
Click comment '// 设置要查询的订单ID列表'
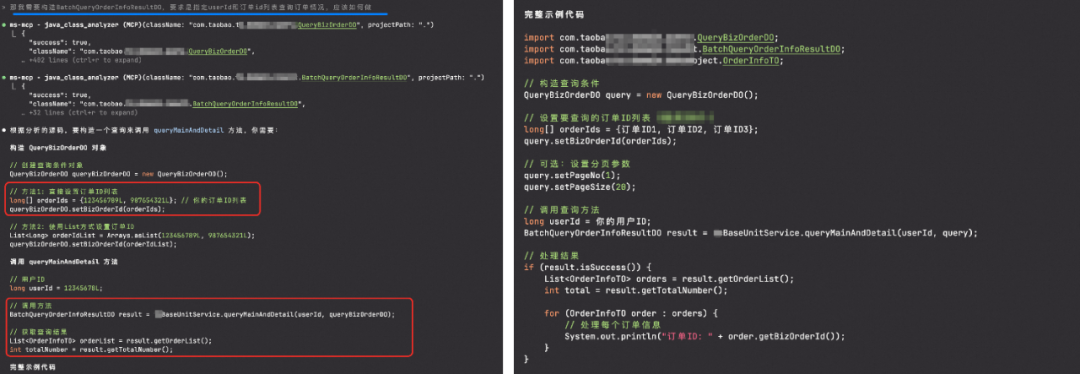[587, 117]
